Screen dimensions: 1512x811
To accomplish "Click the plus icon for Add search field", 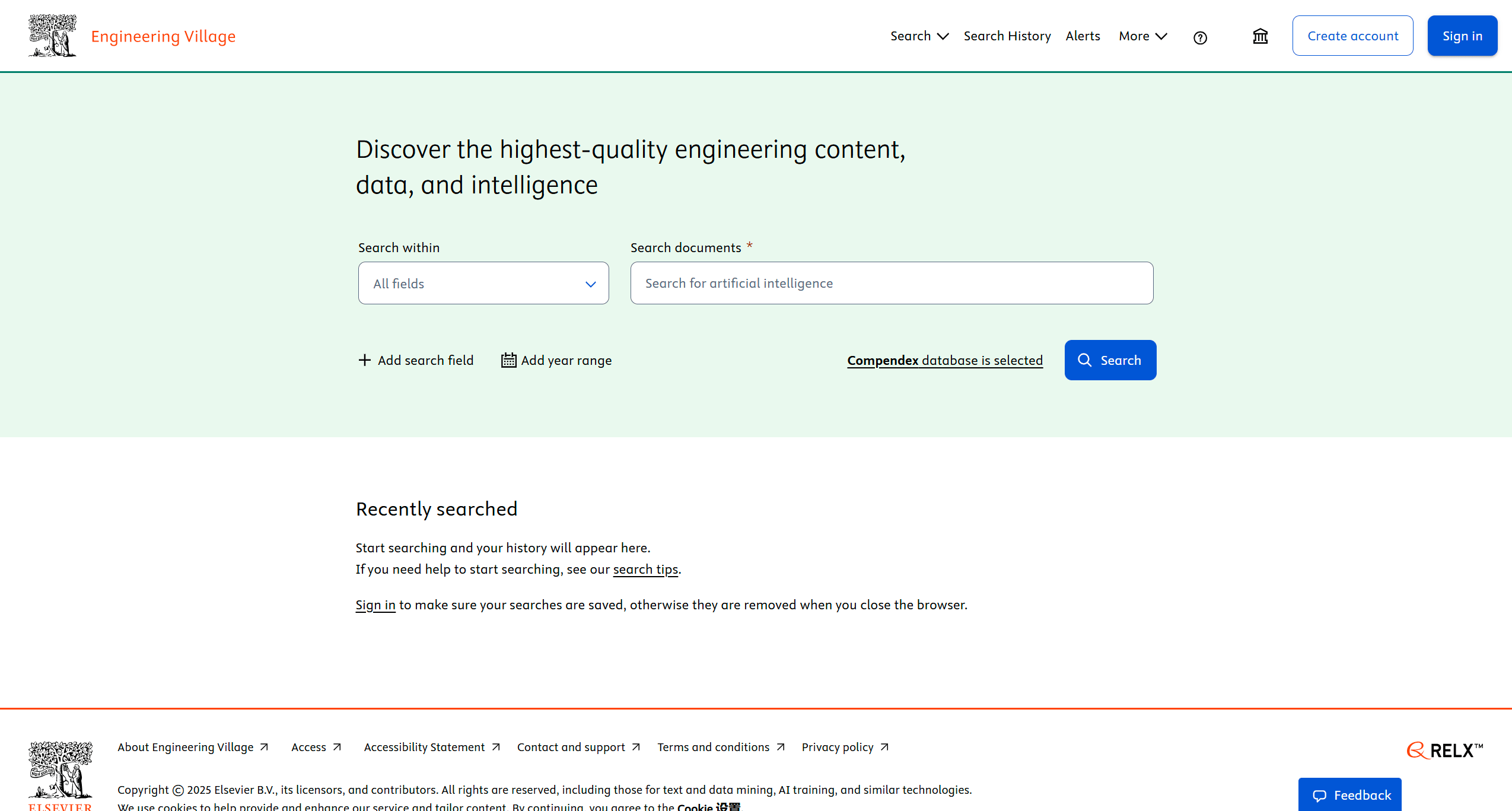I will (x=364, y=360).
